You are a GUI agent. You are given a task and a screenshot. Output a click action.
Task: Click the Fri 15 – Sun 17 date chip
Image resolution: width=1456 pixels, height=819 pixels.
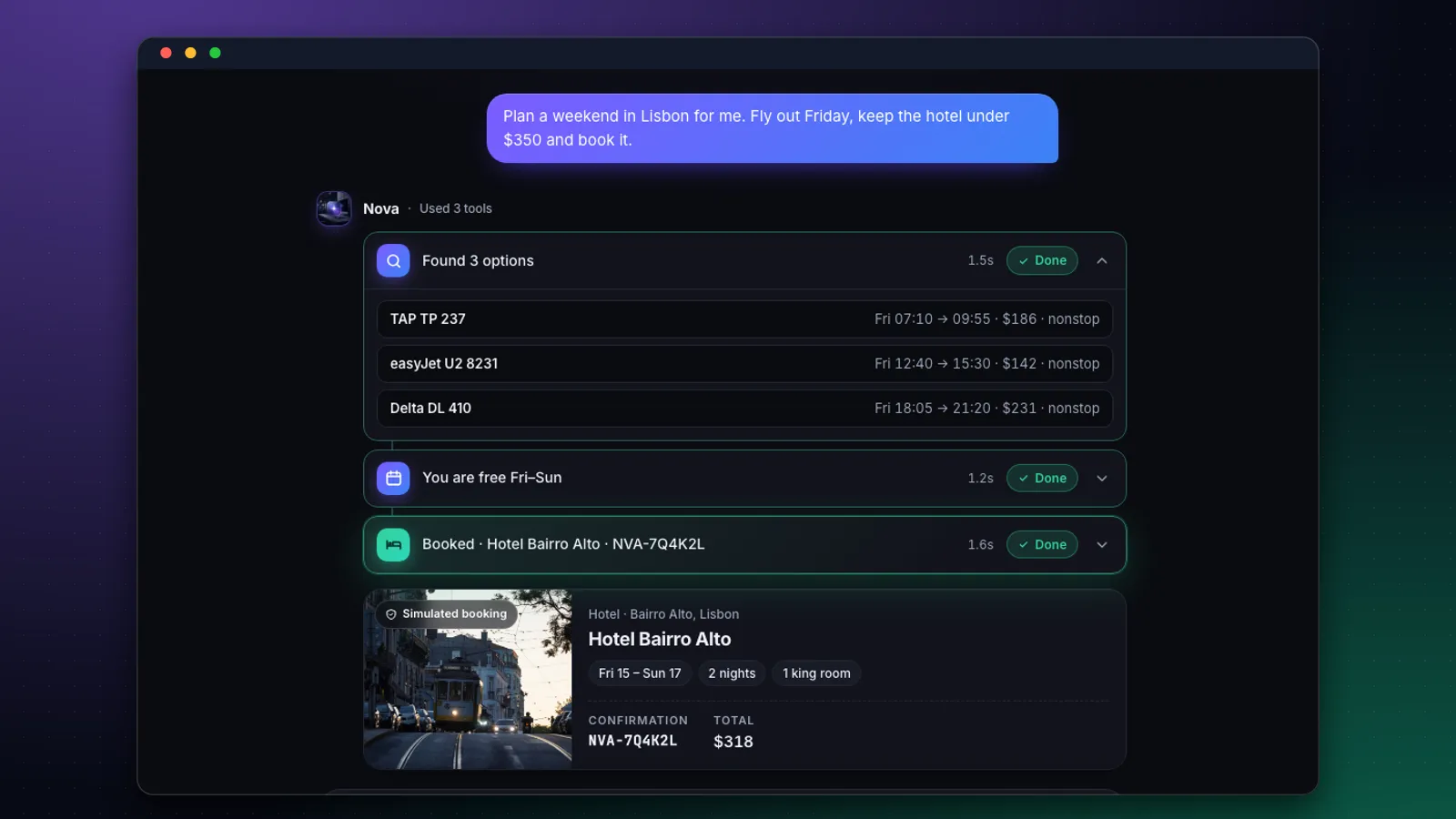[x=640, y=673]
